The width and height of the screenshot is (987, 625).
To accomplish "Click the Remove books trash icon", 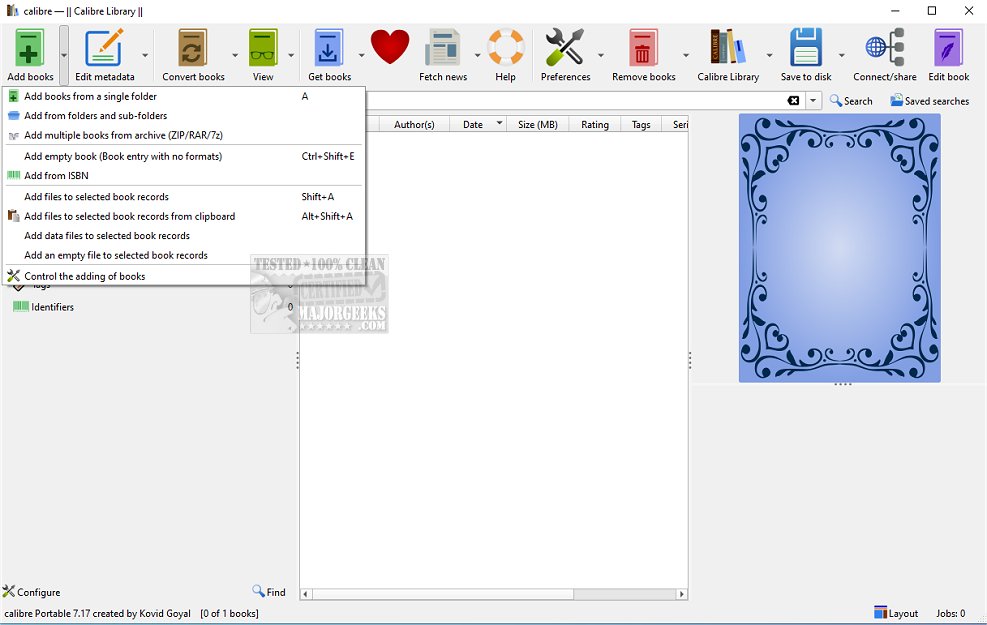I will click(x=643, y=48).
